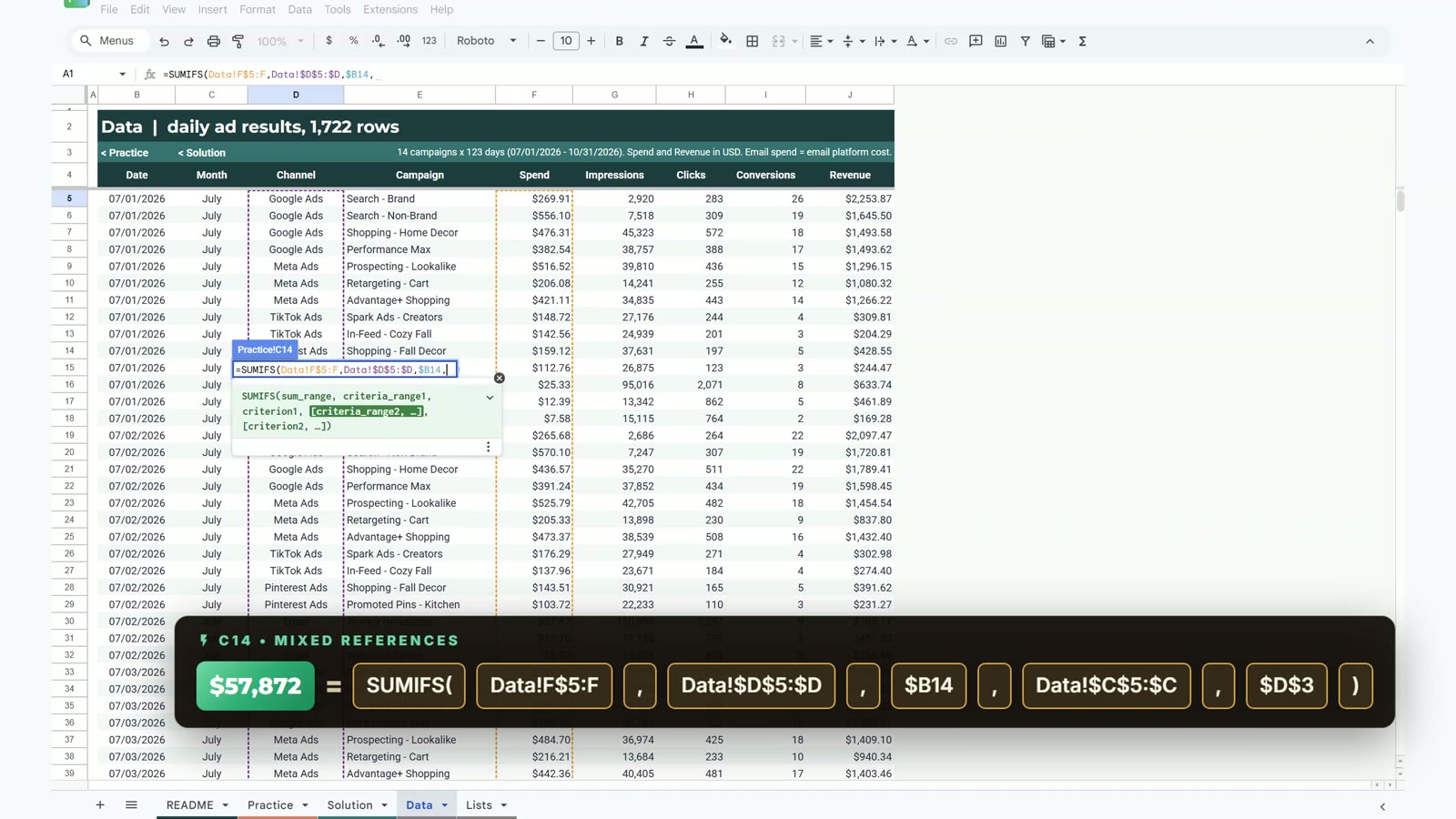Screen dimensions: 1456x819
Task: Open the text rotation dropdown
Action: tap(917, 41)
